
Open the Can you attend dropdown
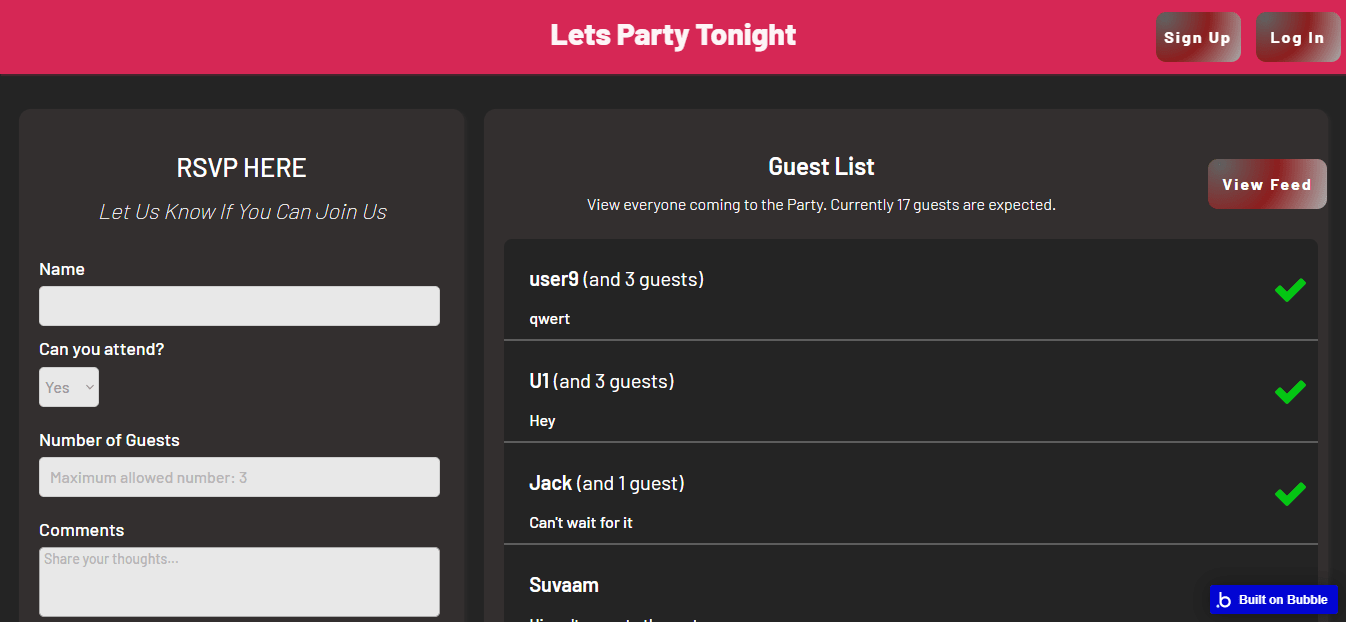coord(69,387)
